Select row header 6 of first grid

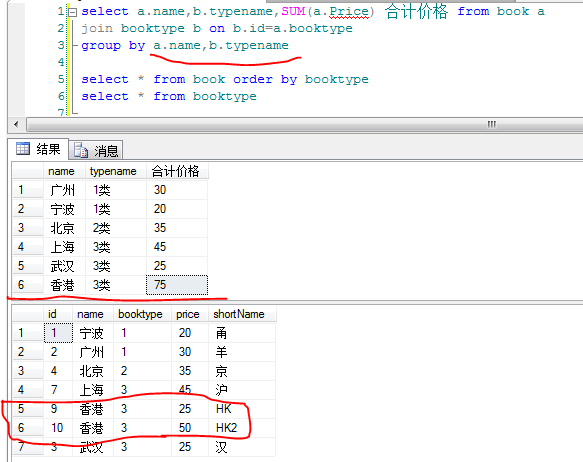coord(28,285)
